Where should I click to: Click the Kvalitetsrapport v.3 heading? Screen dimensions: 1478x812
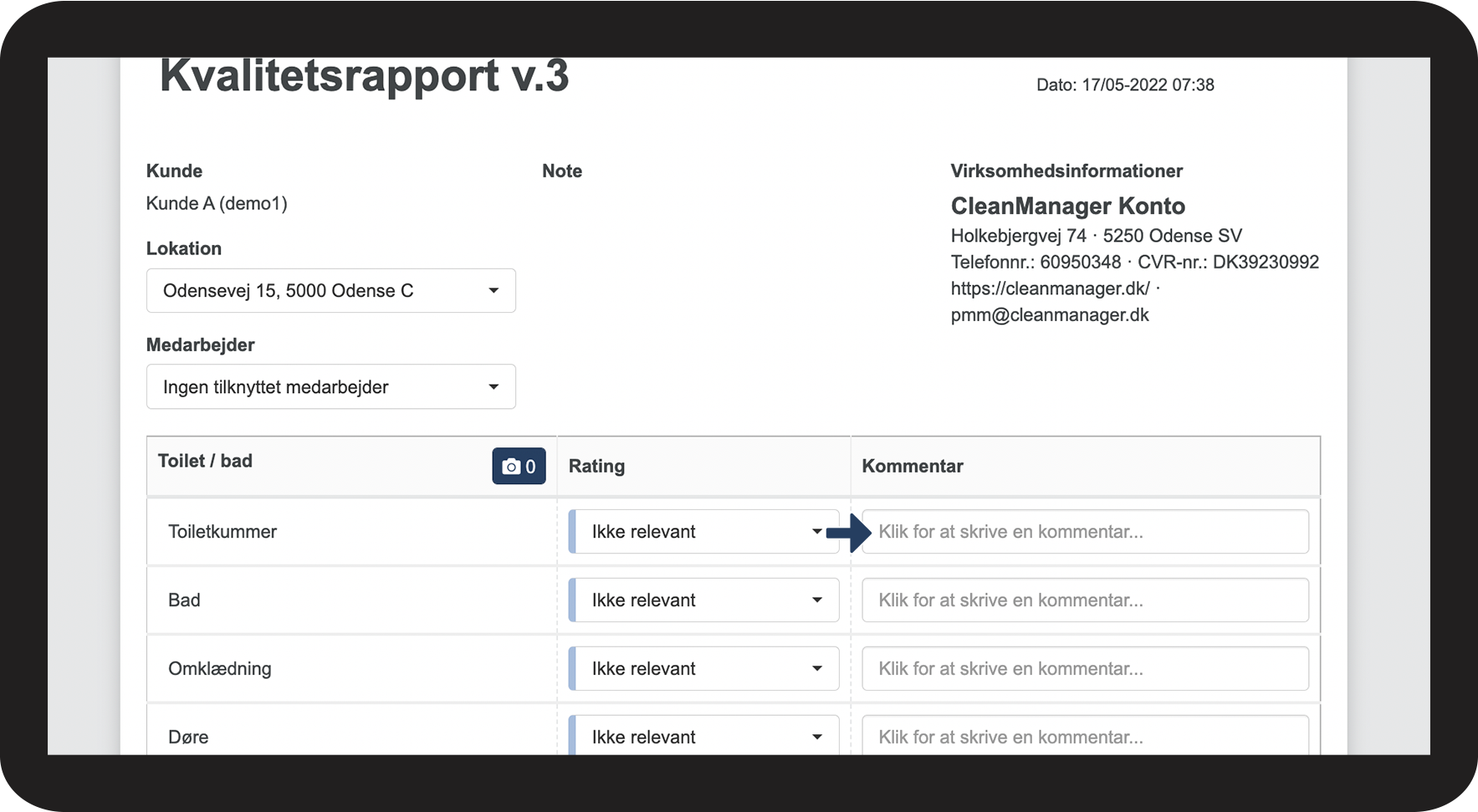click(x=365, y=76)
